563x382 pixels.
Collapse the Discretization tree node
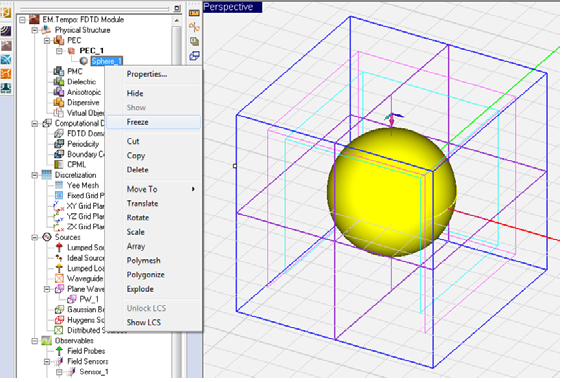[34, 175]
